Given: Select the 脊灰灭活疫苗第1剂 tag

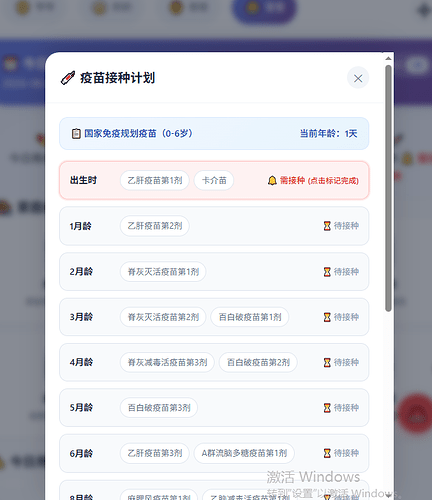Looking at the screenshot, I should pyautogui.click(x=163, y=272).
